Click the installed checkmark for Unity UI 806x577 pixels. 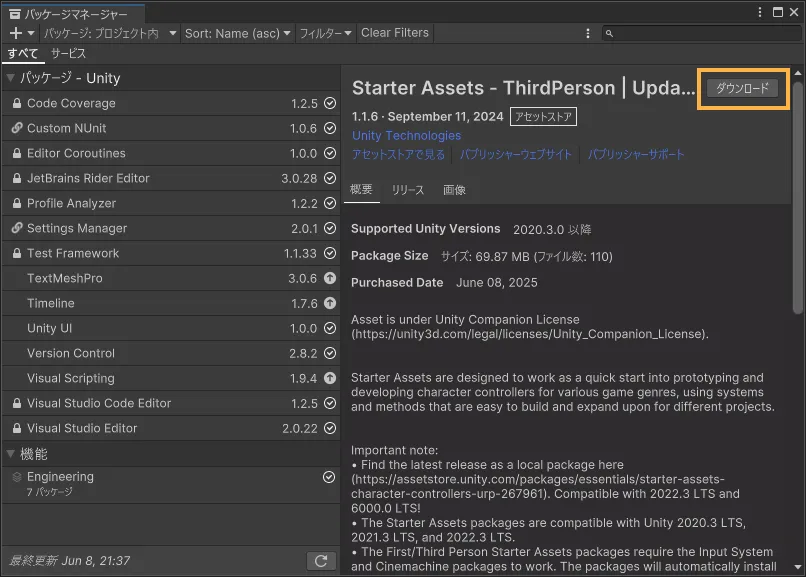330,328
